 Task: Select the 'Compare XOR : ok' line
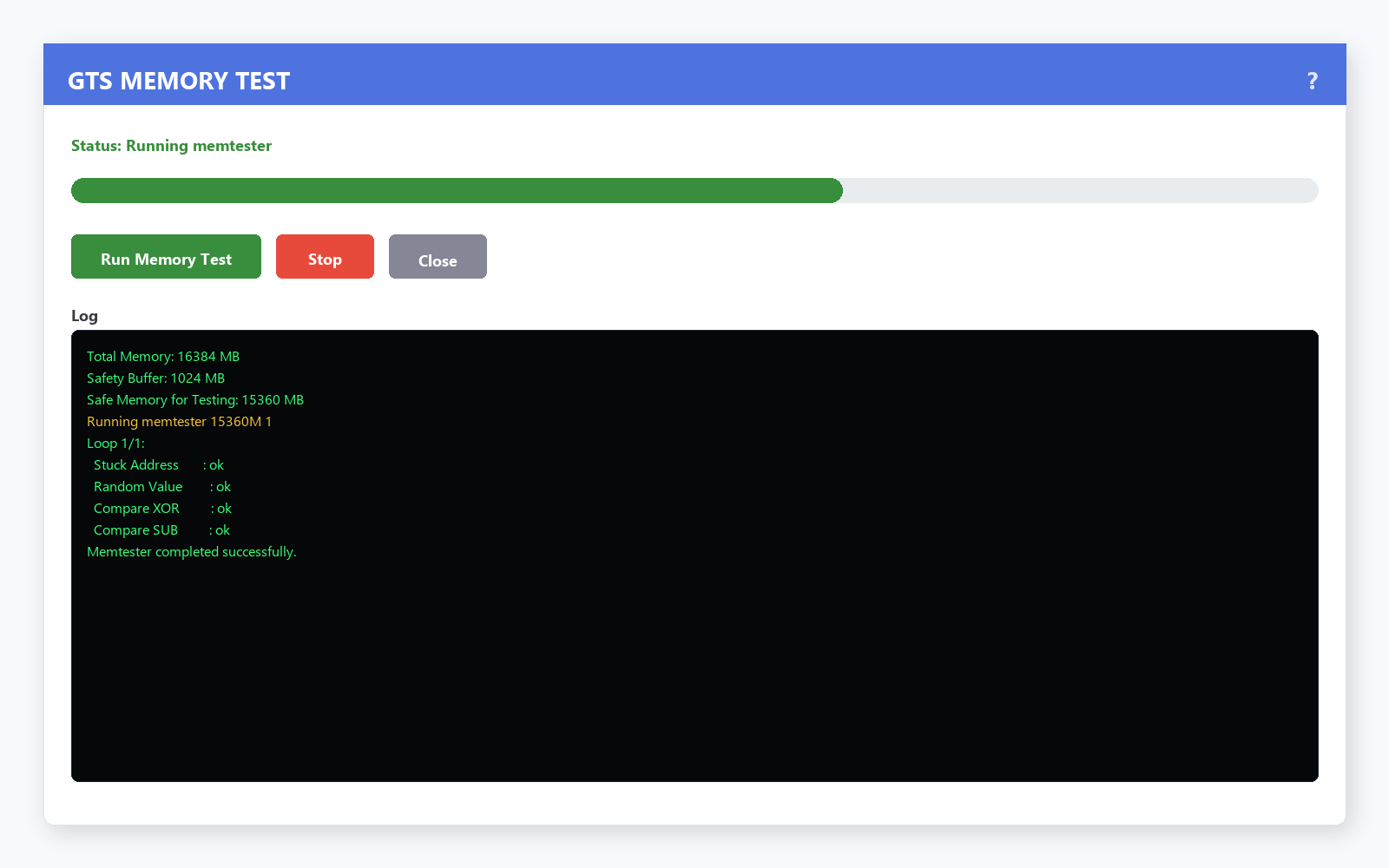pyautogui.click(x=162, y=509)
